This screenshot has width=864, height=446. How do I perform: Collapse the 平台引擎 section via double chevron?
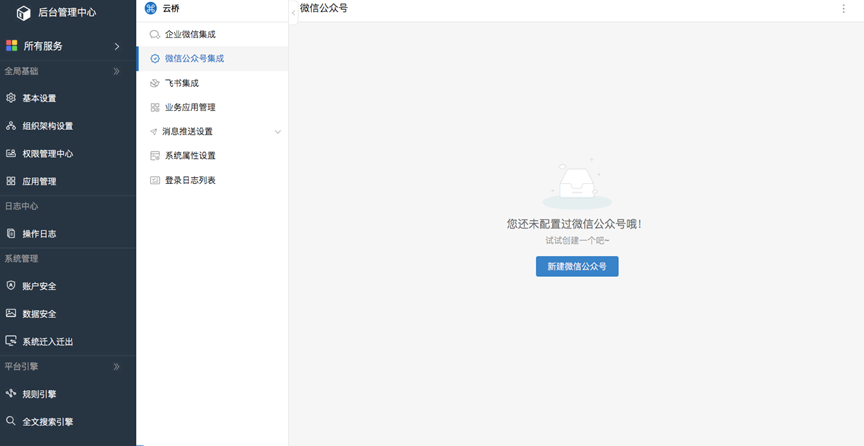[x=116, y=366]
